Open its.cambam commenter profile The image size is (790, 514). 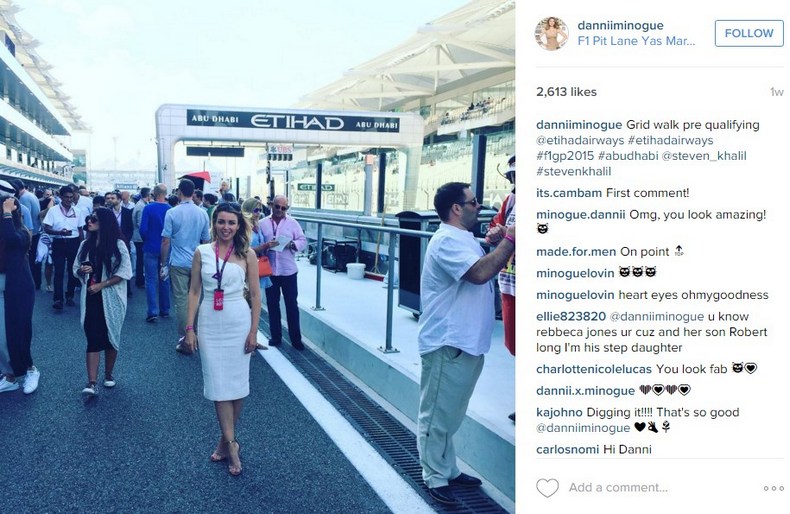click(569, 193)
